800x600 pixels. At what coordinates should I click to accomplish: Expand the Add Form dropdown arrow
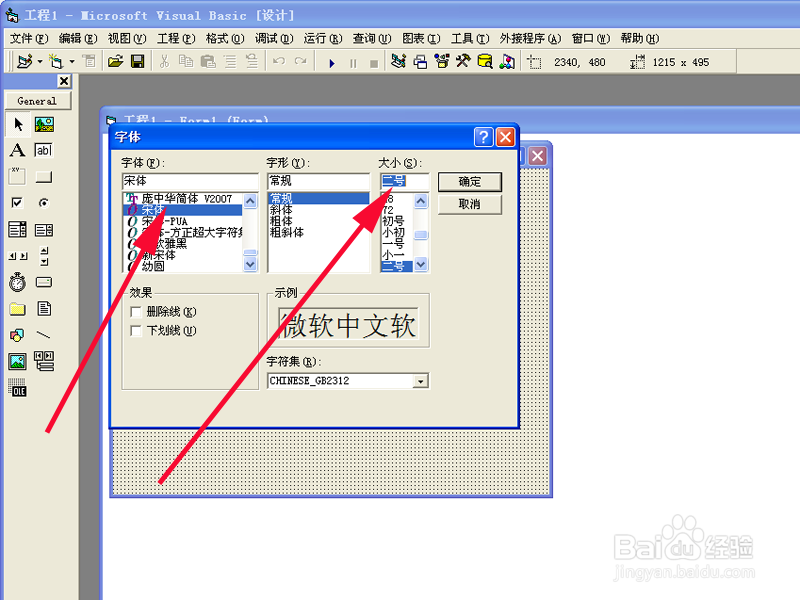coord(72,62)
